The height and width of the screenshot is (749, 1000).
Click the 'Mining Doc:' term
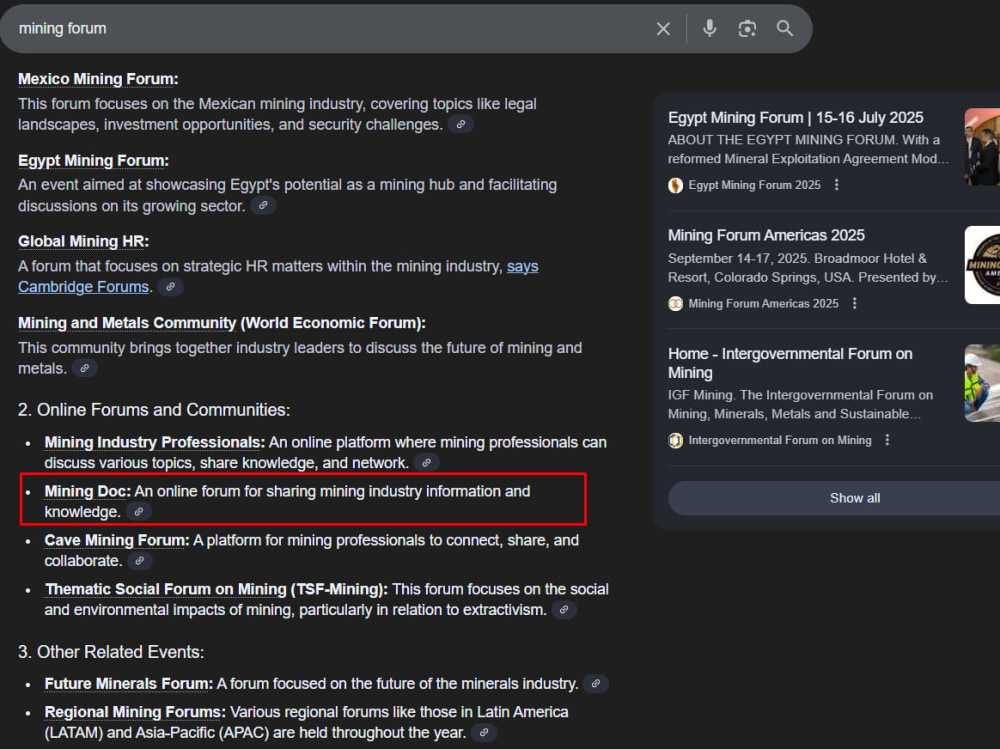tap(87, 491)
